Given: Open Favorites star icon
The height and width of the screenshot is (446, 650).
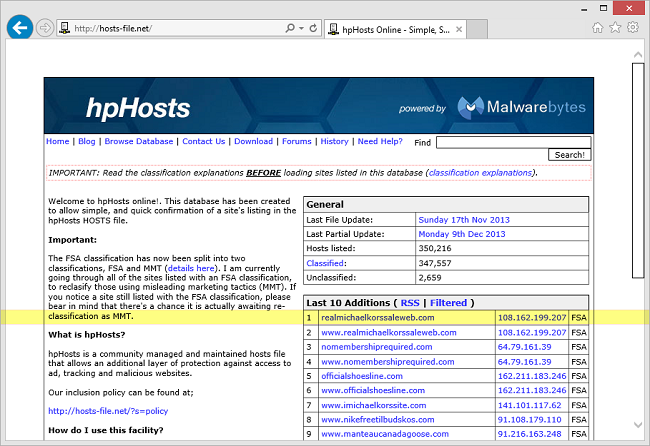Looking at the screenshot, I should click(x=615, y=28).
